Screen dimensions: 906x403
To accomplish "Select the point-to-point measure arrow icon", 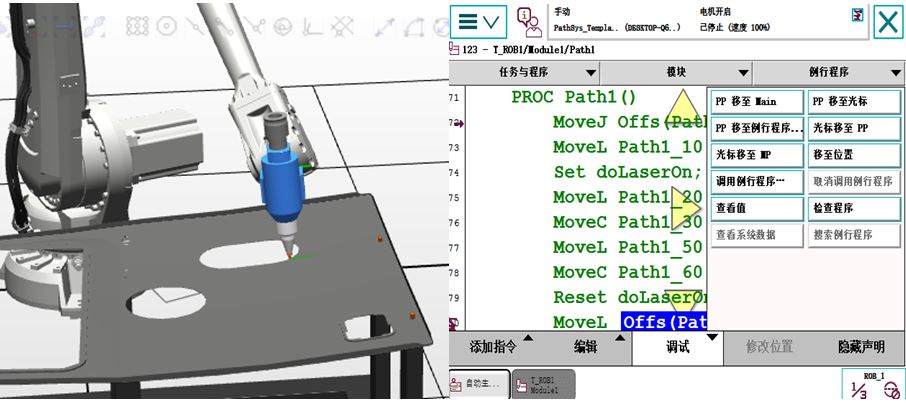I will tap(384, 26).
